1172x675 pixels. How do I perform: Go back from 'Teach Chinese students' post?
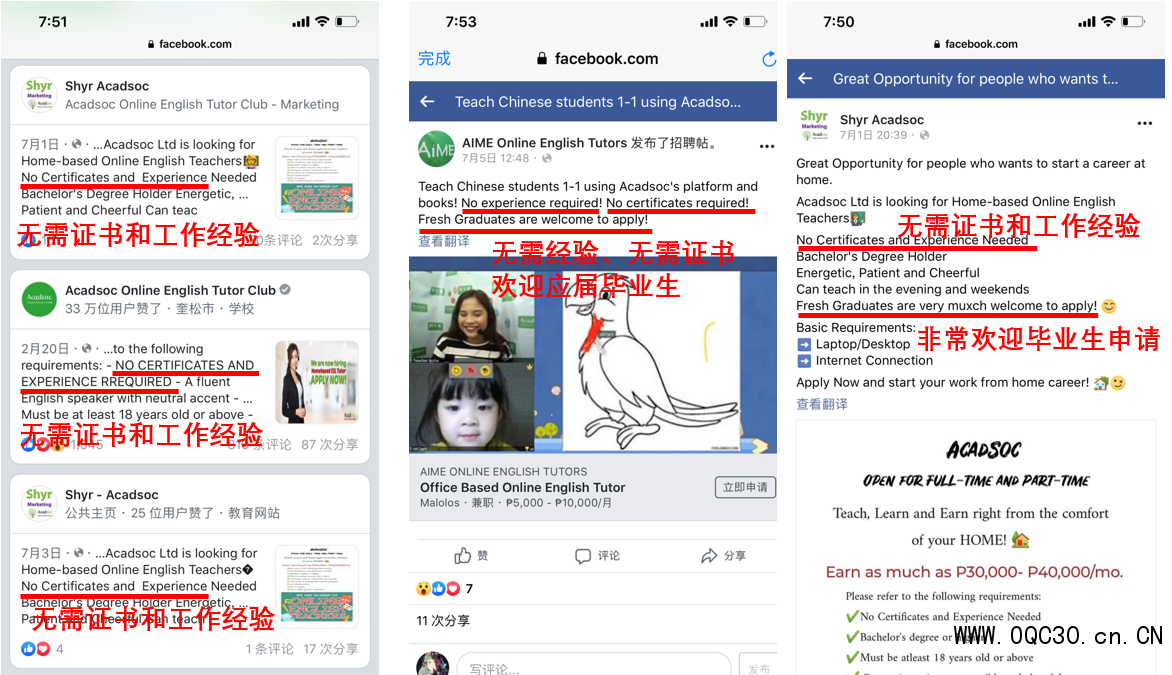(x=428, y=102)
